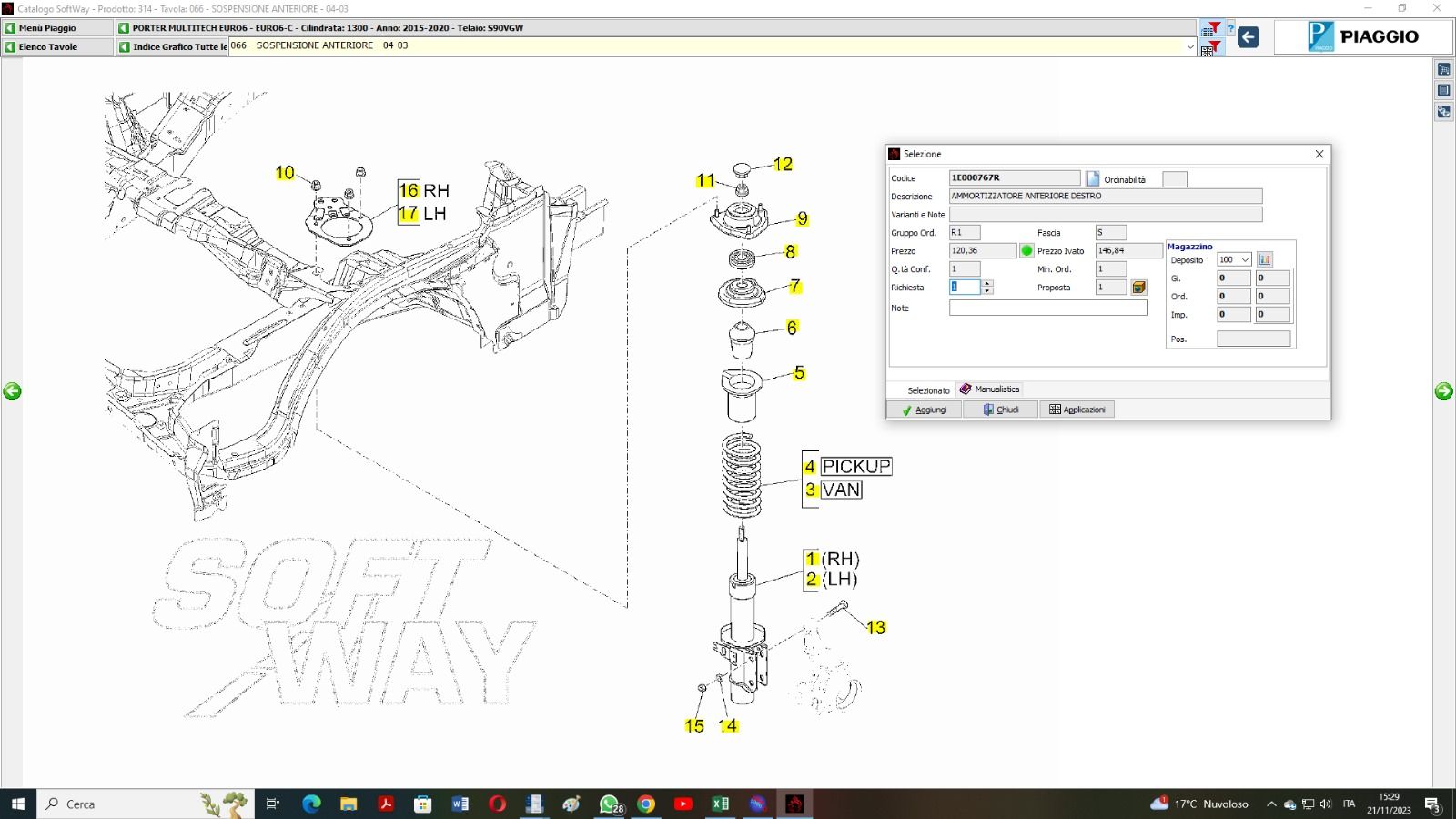This screenshot has height=819, width=1456.
Task: Go to previous table with green left arrow
Action: [x=12, y=391]
